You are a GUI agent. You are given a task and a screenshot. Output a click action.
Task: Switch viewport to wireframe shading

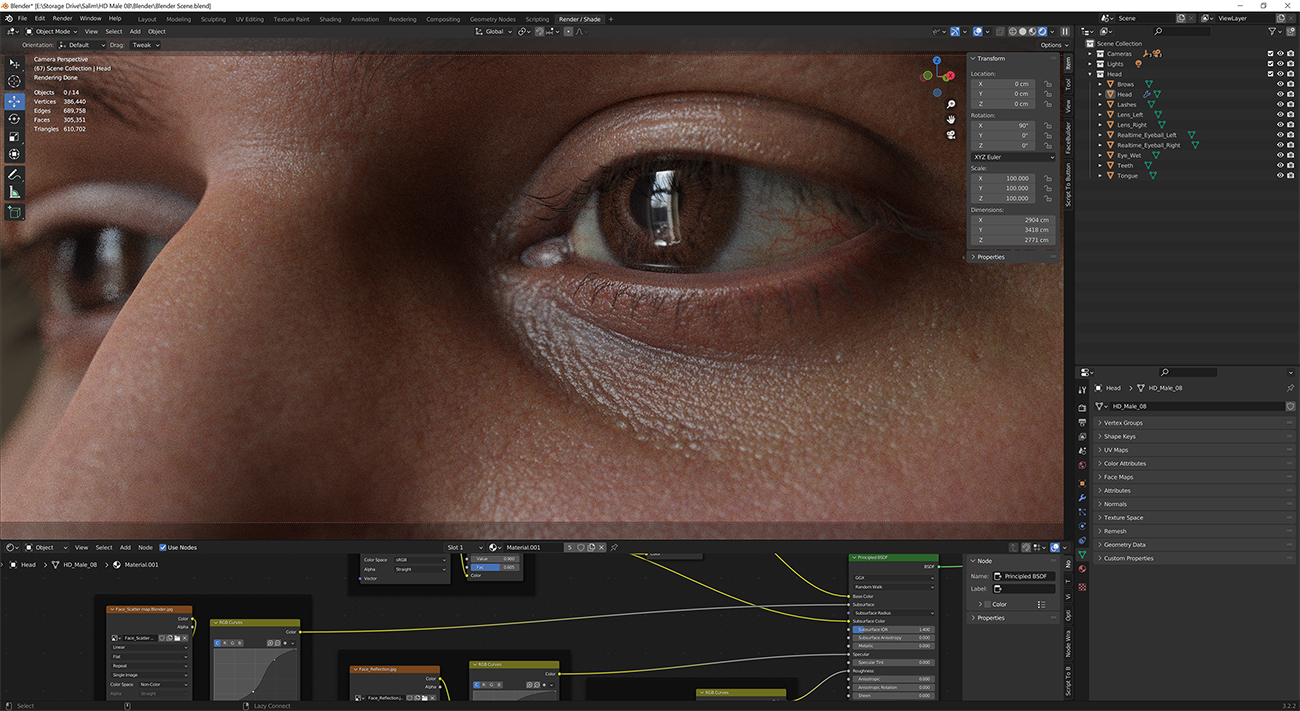1013,32
